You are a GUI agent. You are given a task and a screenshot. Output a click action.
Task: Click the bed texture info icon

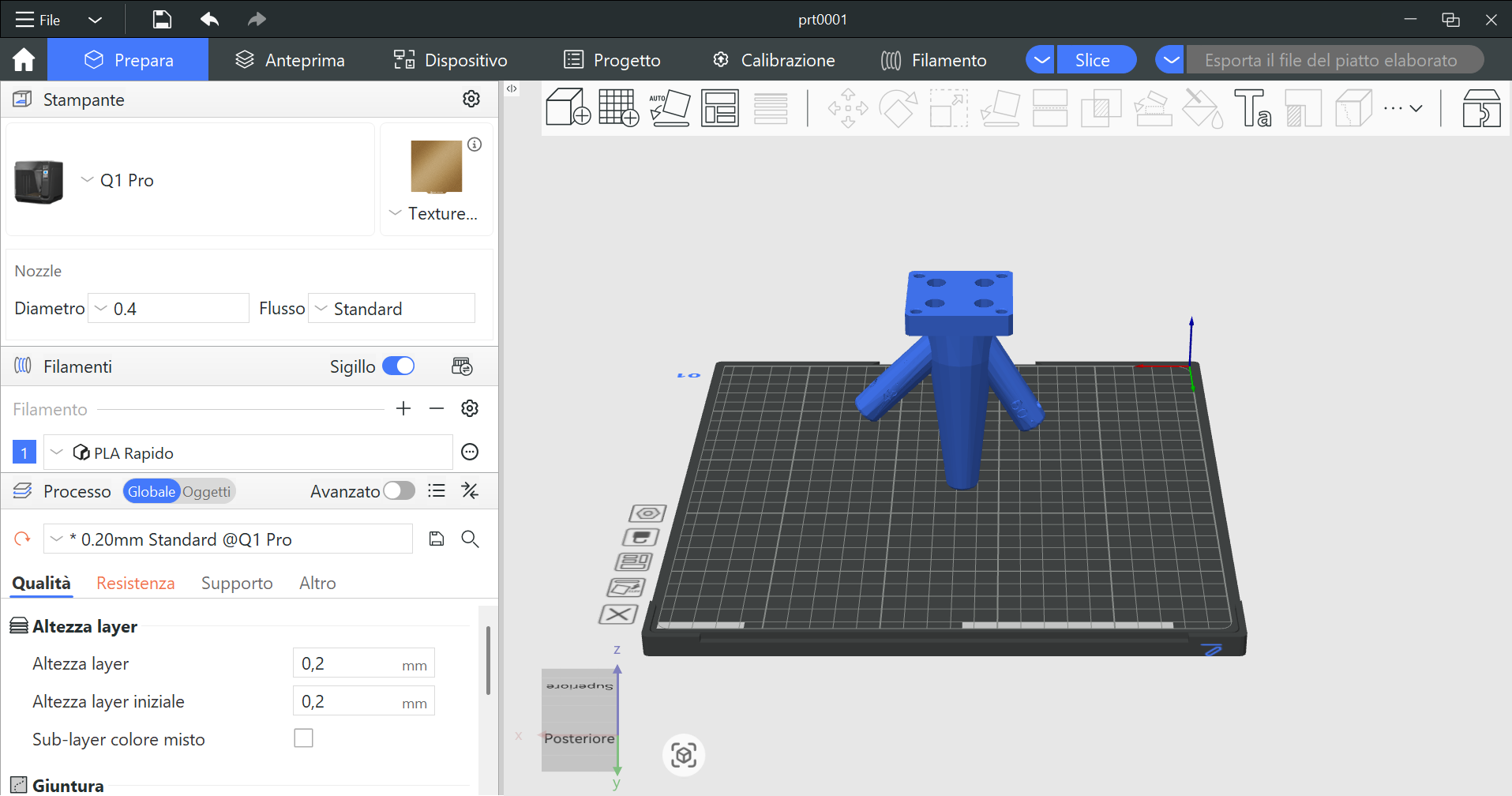point(475,145)
